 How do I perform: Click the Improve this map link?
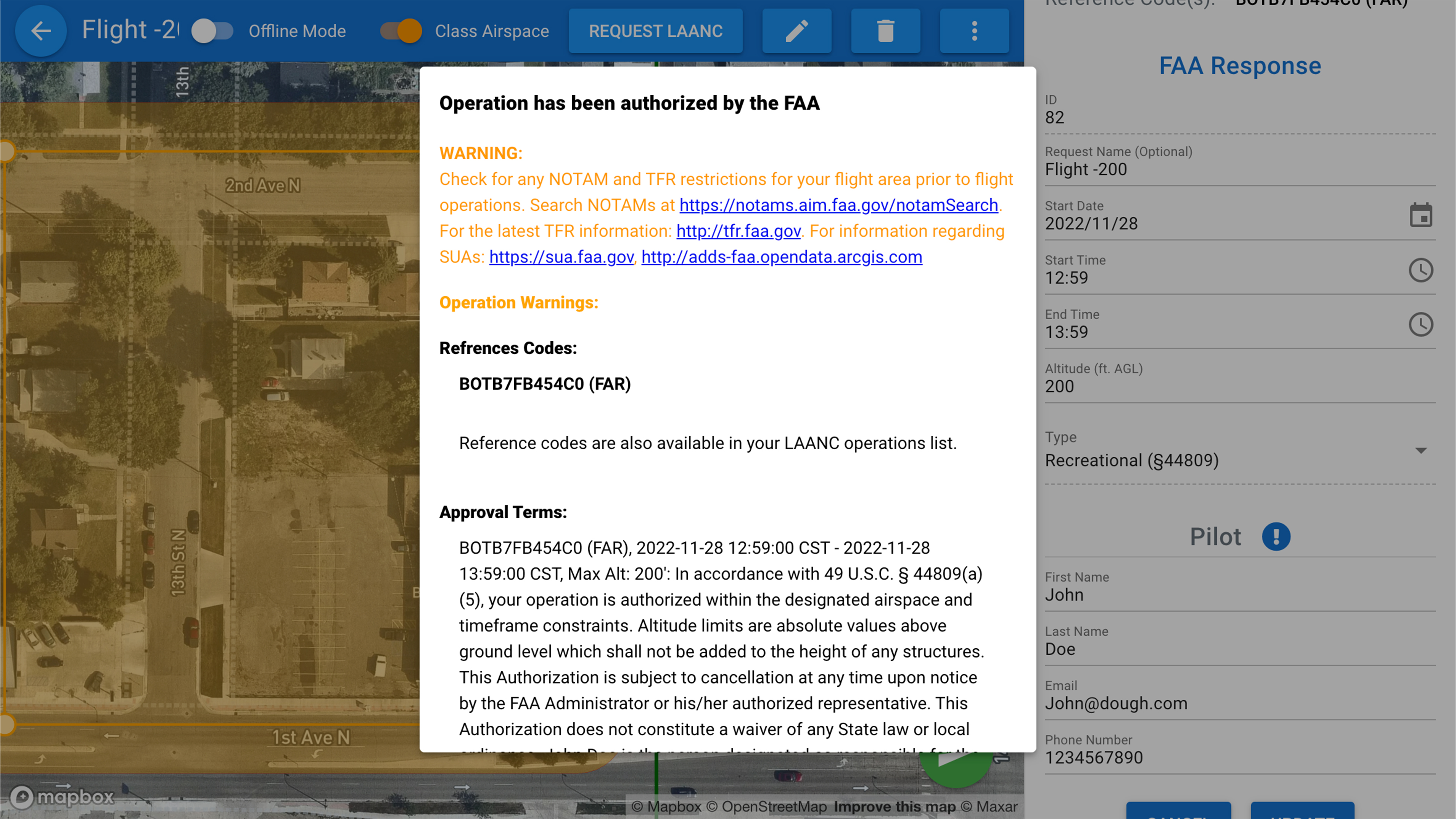click(895, 806)
